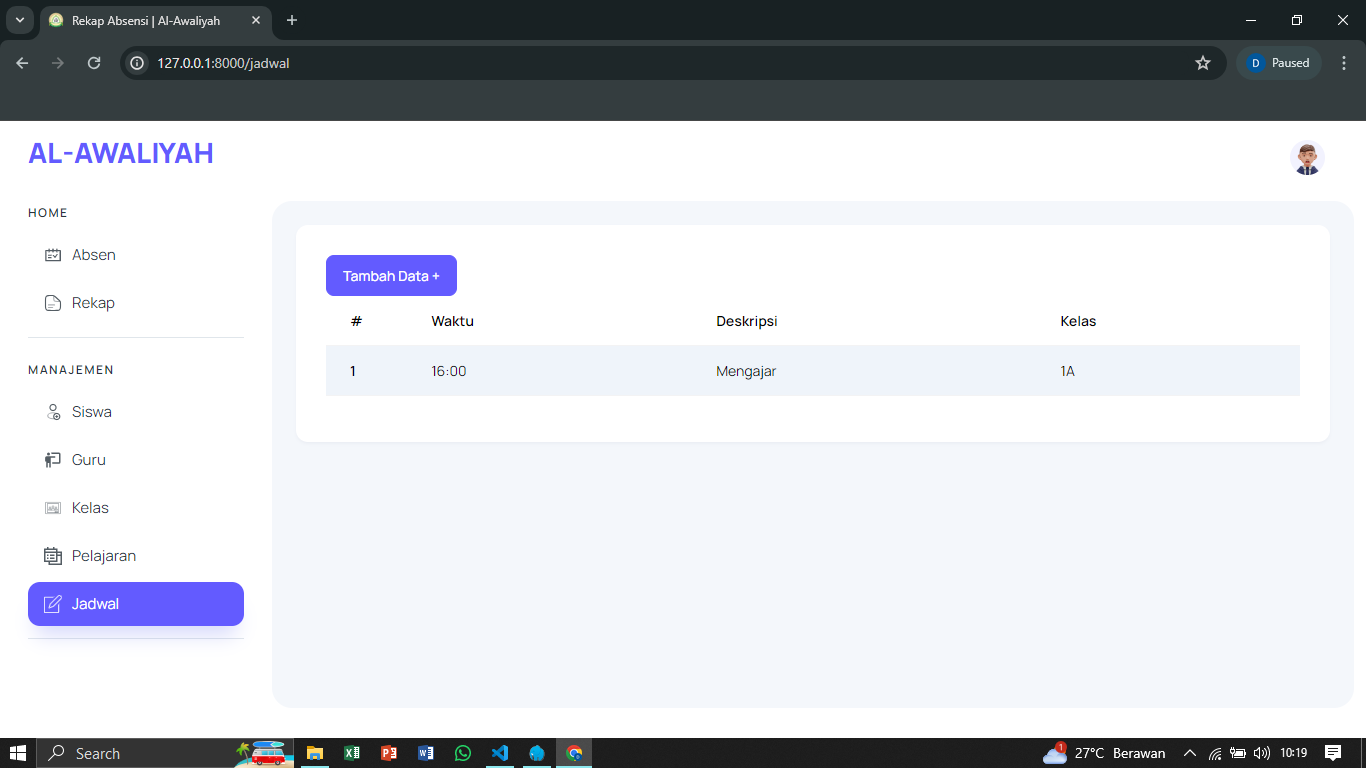Open the Guru management page

[x=88, y=460]
